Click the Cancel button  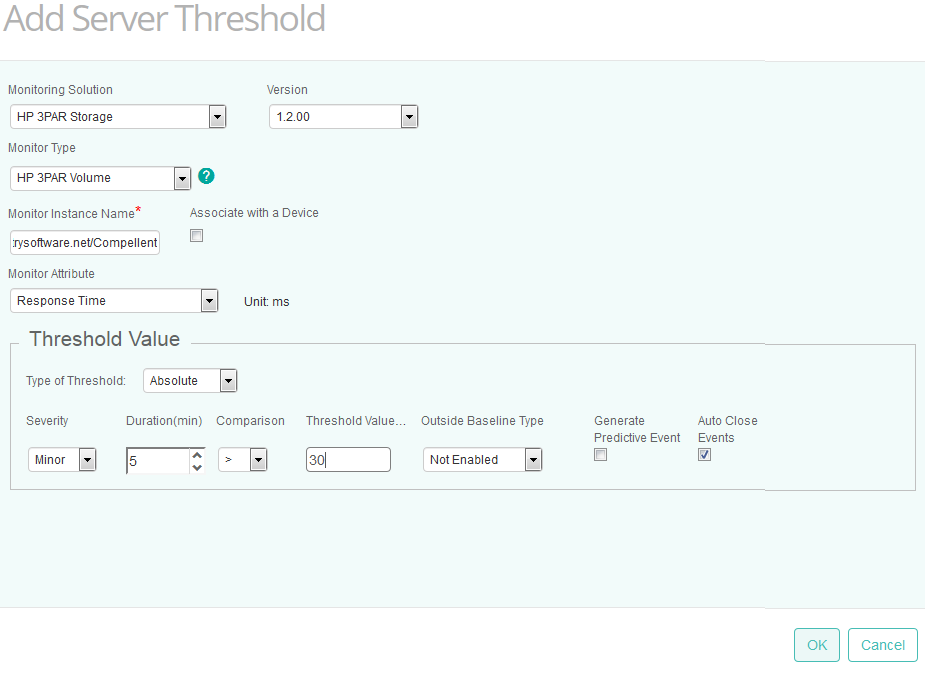[x=882, y=644]
